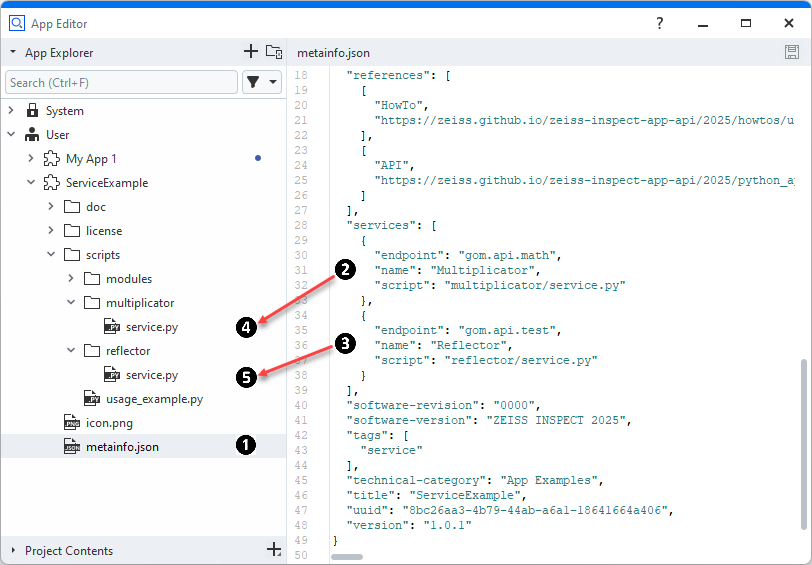Click the add new app plus icon
Image resolution: width=812 pixels, height=565 pixels.
click(x=251, y=52)
